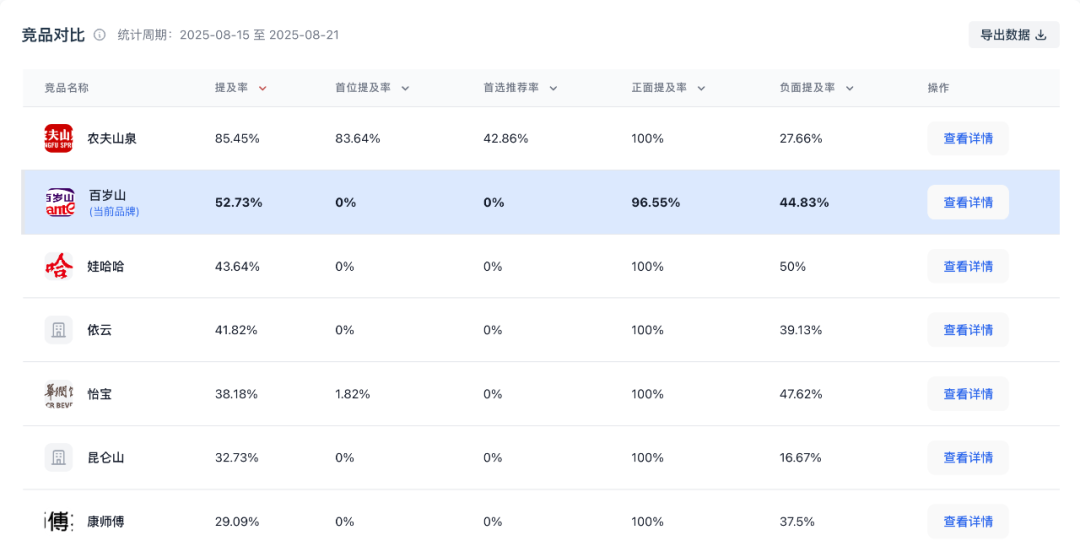The image size is (1080, 557).
Task: Click the 康师傅 brand logo
Action: [x=59, y=522]
